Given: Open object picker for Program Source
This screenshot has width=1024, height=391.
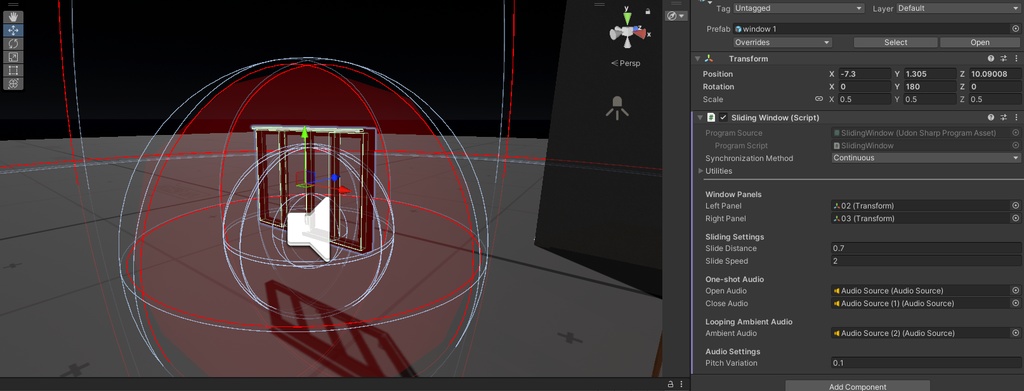Looking at the screenshot, I should click(x=1016, y=133).
